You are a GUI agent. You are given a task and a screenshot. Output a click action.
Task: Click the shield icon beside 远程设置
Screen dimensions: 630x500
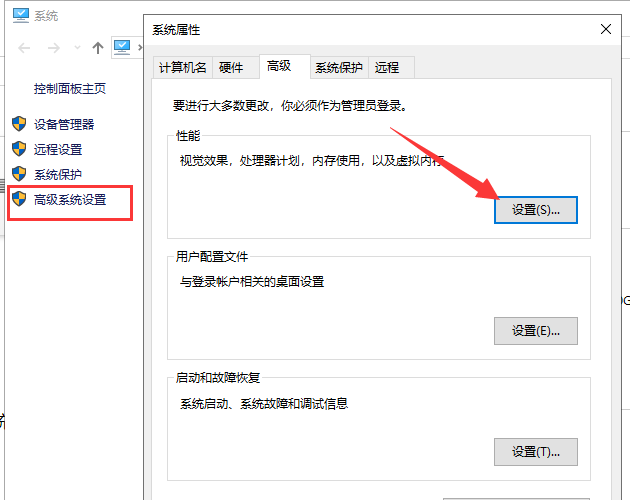(19, 149)
